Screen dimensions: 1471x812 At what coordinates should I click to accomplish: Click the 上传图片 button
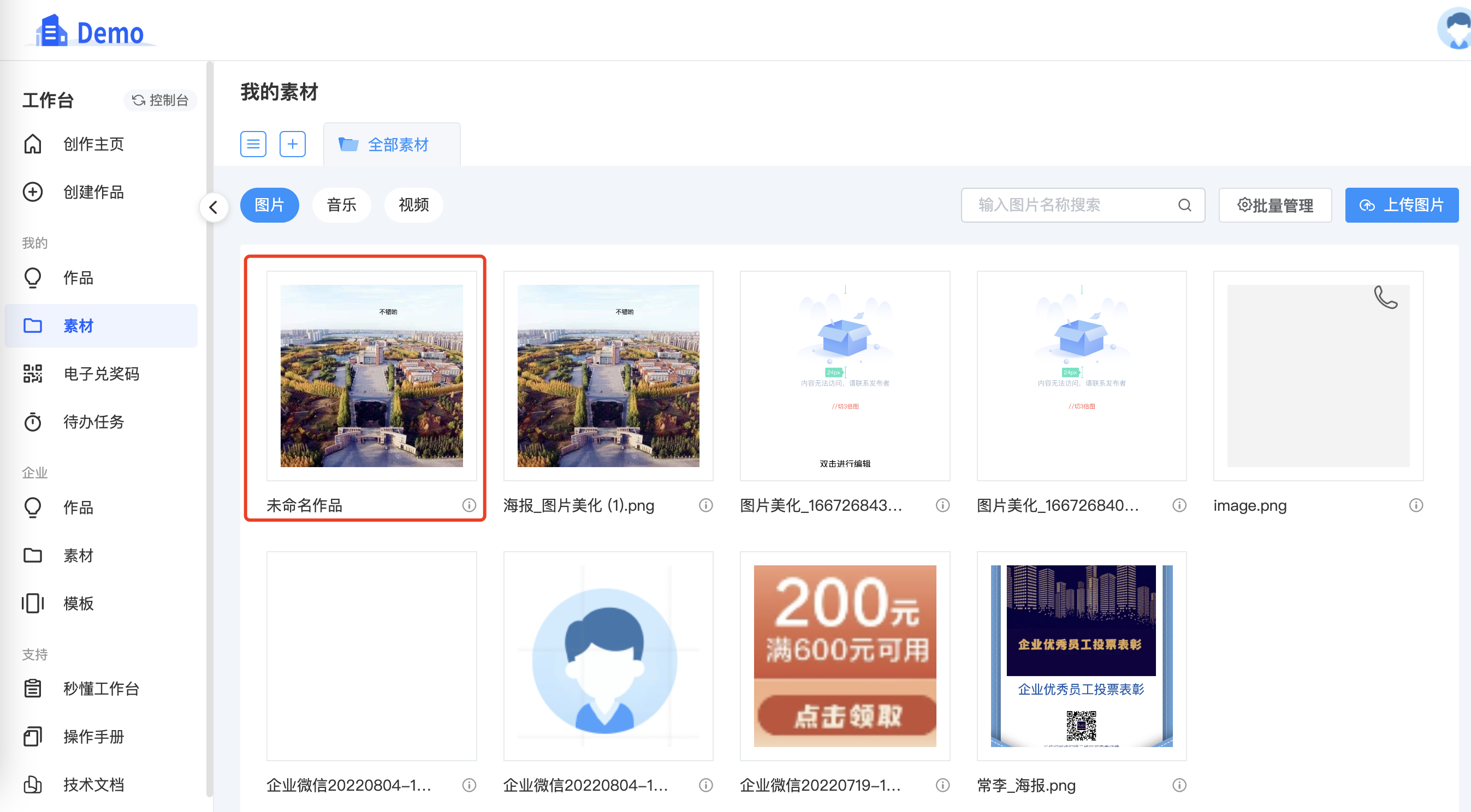pos(1402,205)
